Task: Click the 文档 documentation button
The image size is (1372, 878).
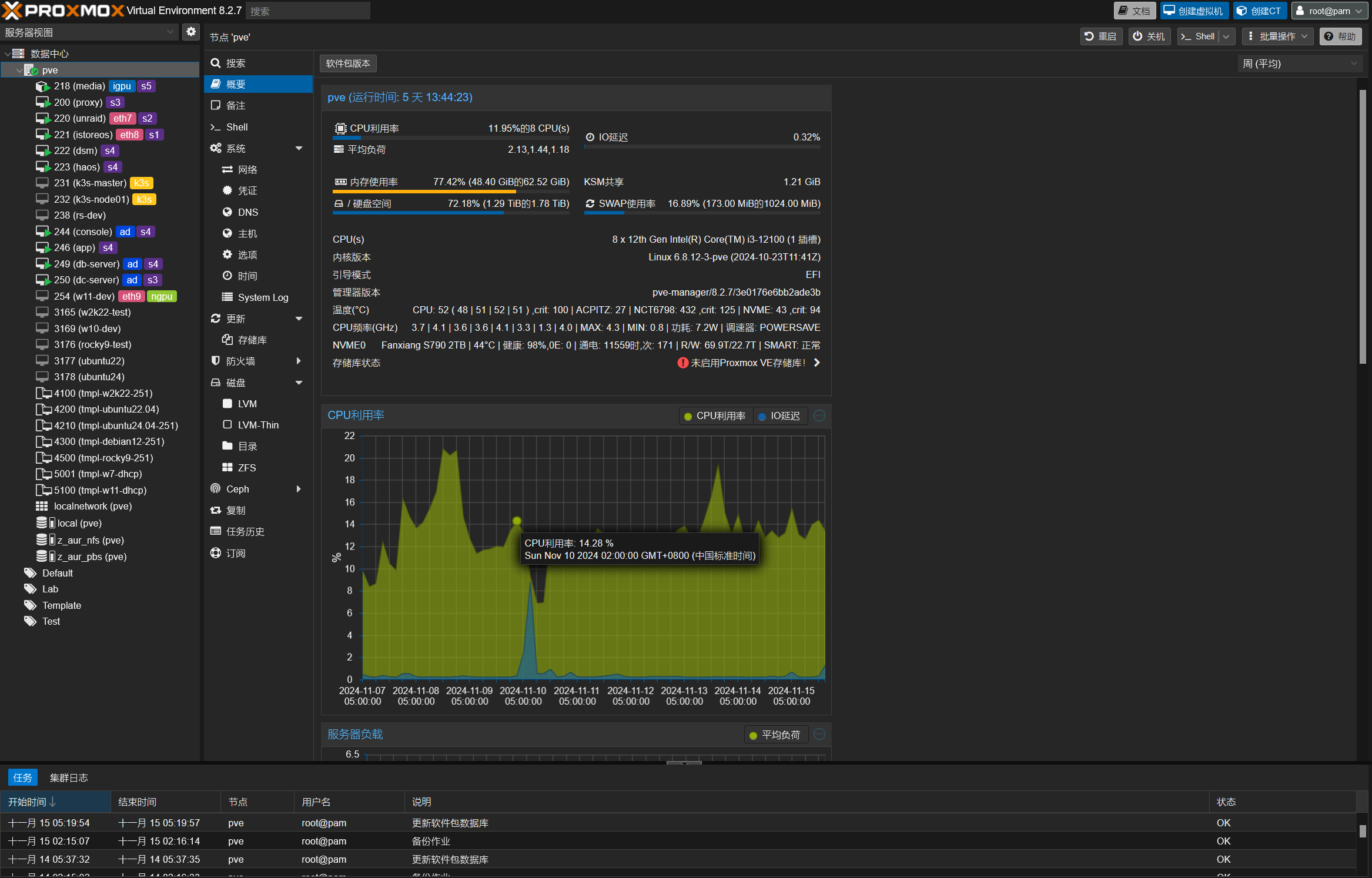Action: click(x=1135, y=11)
